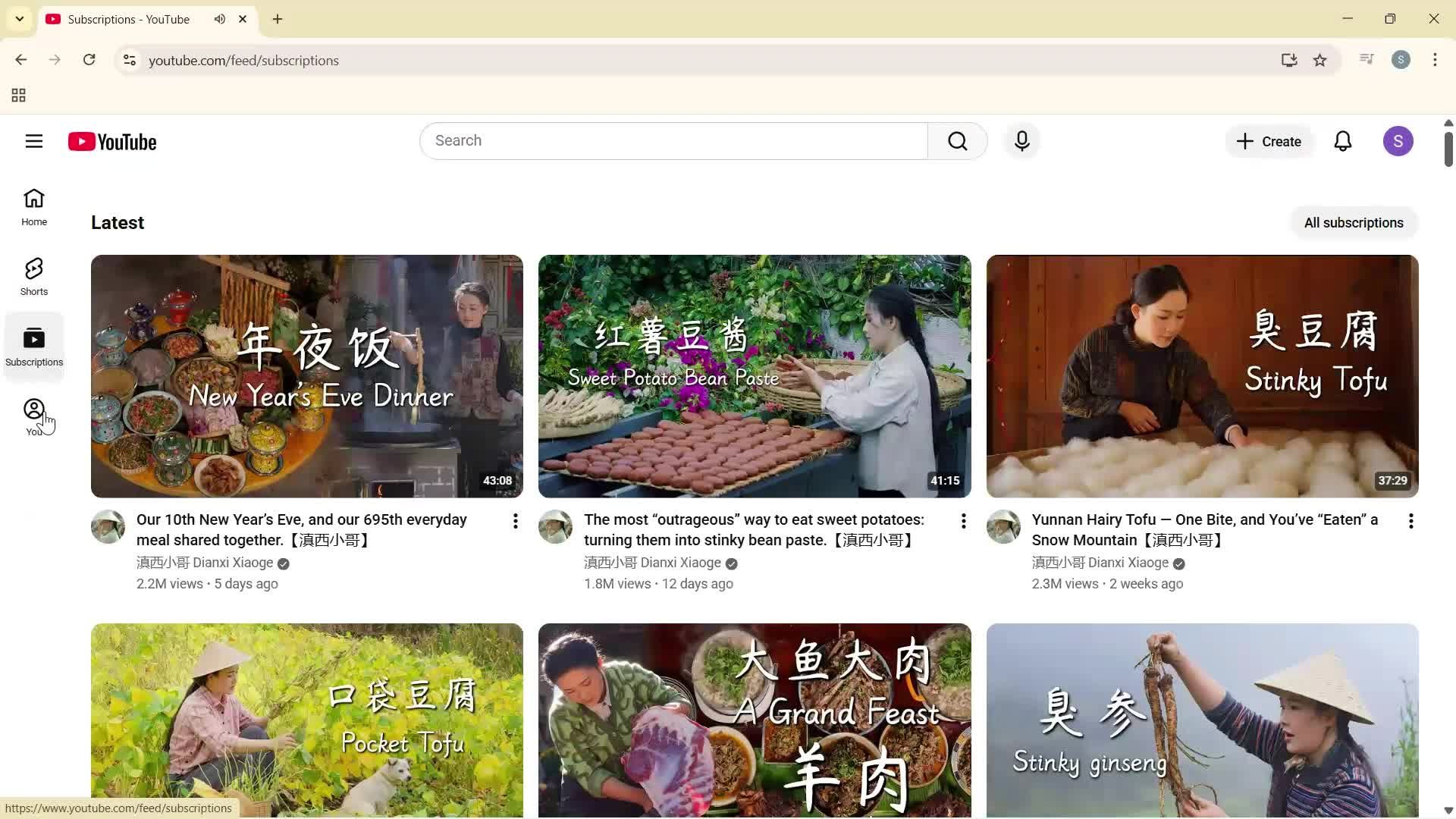This screenshot has width=1456, height=819.
Task: Run a search with the magnifying glass icon
Action: tap(957, 140)
